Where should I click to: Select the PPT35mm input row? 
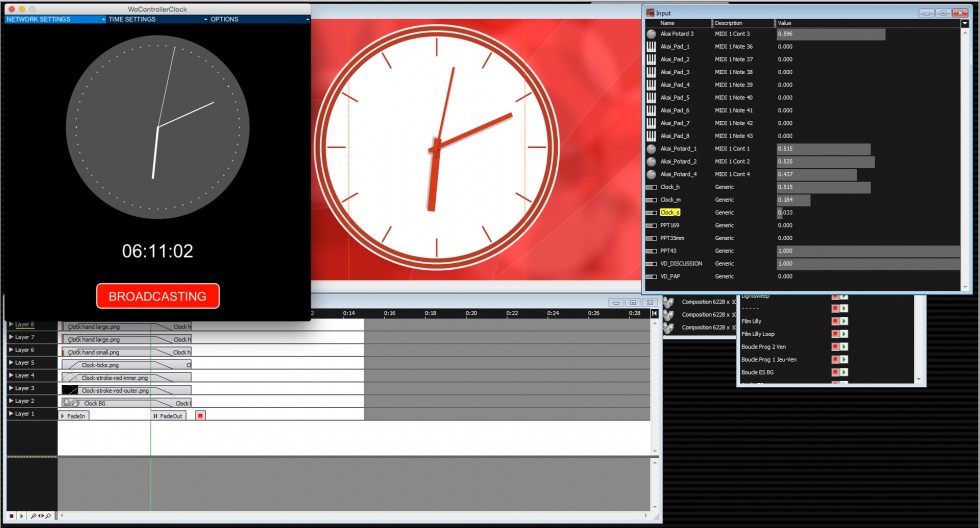803,238
